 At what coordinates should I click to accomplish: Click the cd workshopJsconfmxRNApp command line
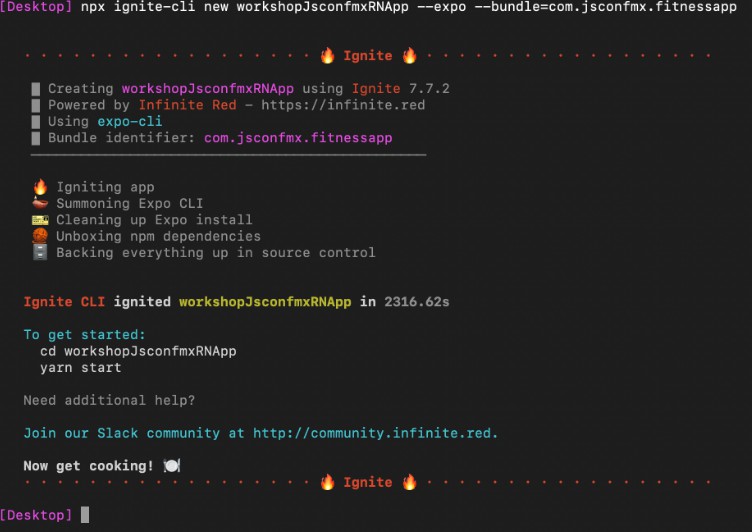[138, 352]
